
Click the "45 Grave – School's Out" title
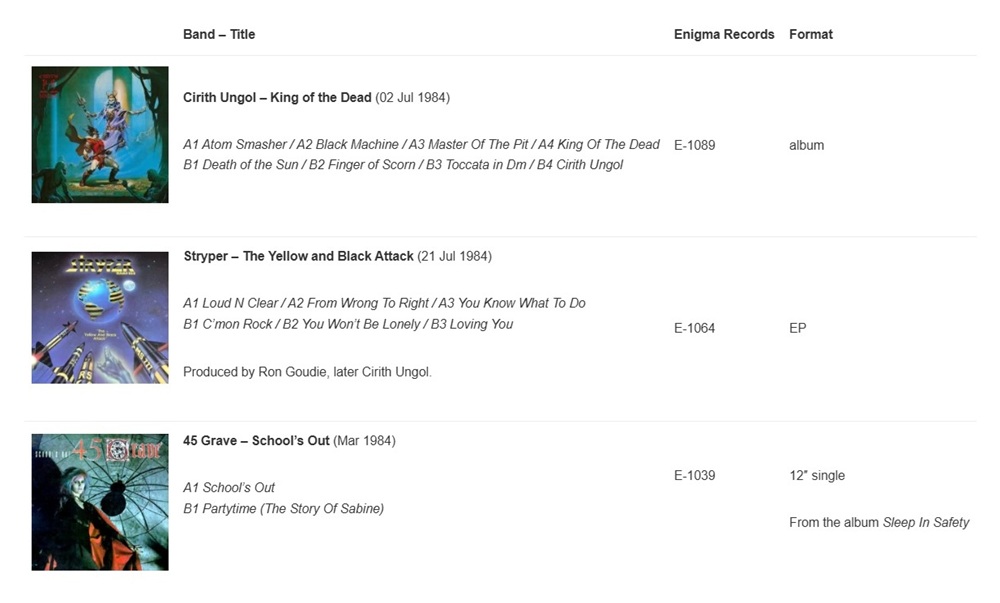pos(256,441)
